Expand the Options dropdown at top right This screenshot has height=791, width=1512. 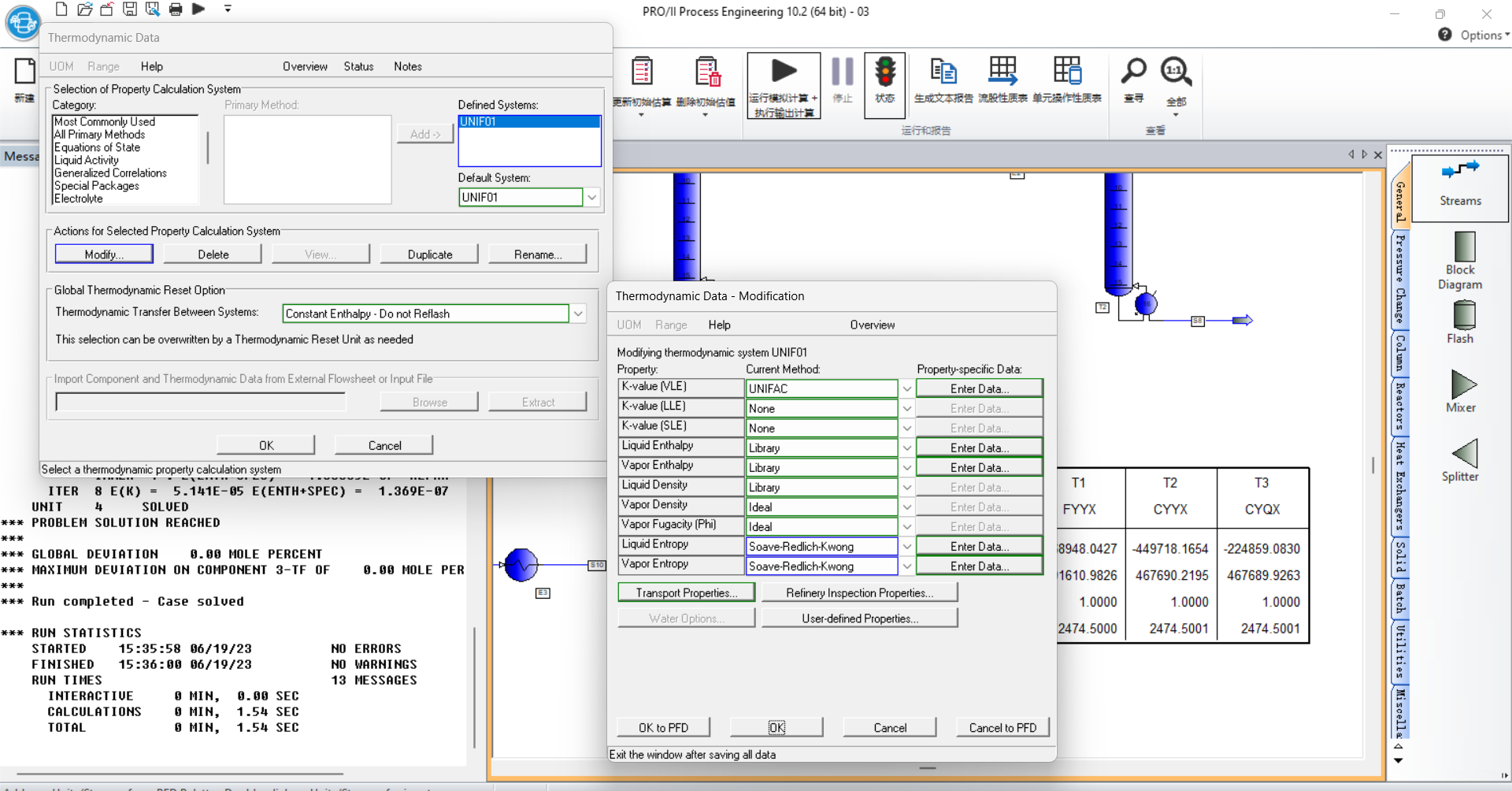1485,35
